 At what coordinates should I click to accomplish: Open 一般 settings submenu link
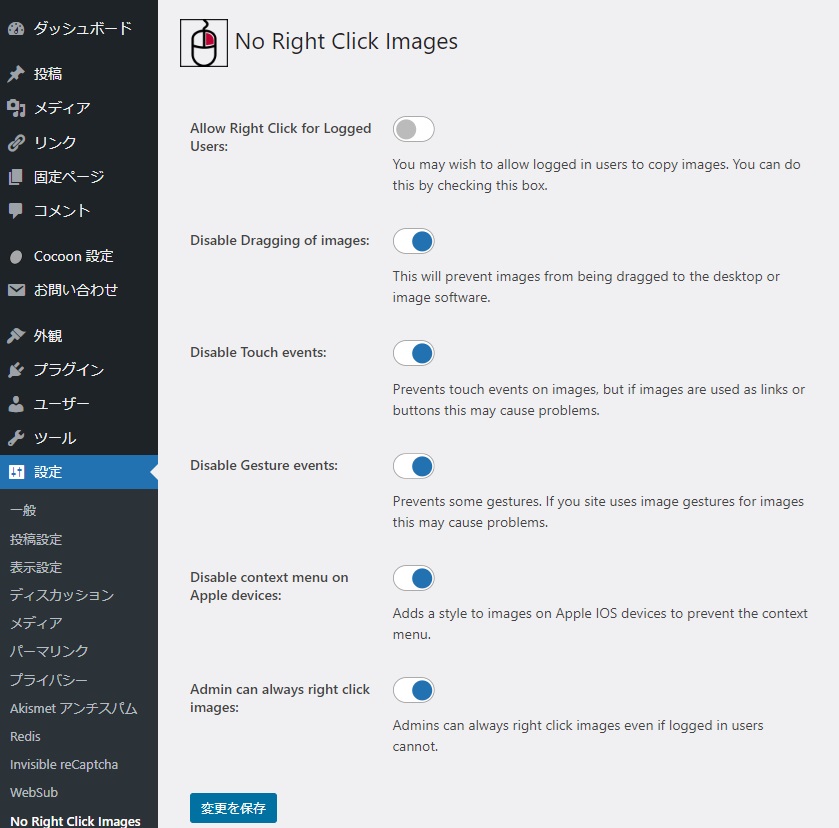[23, 510]
